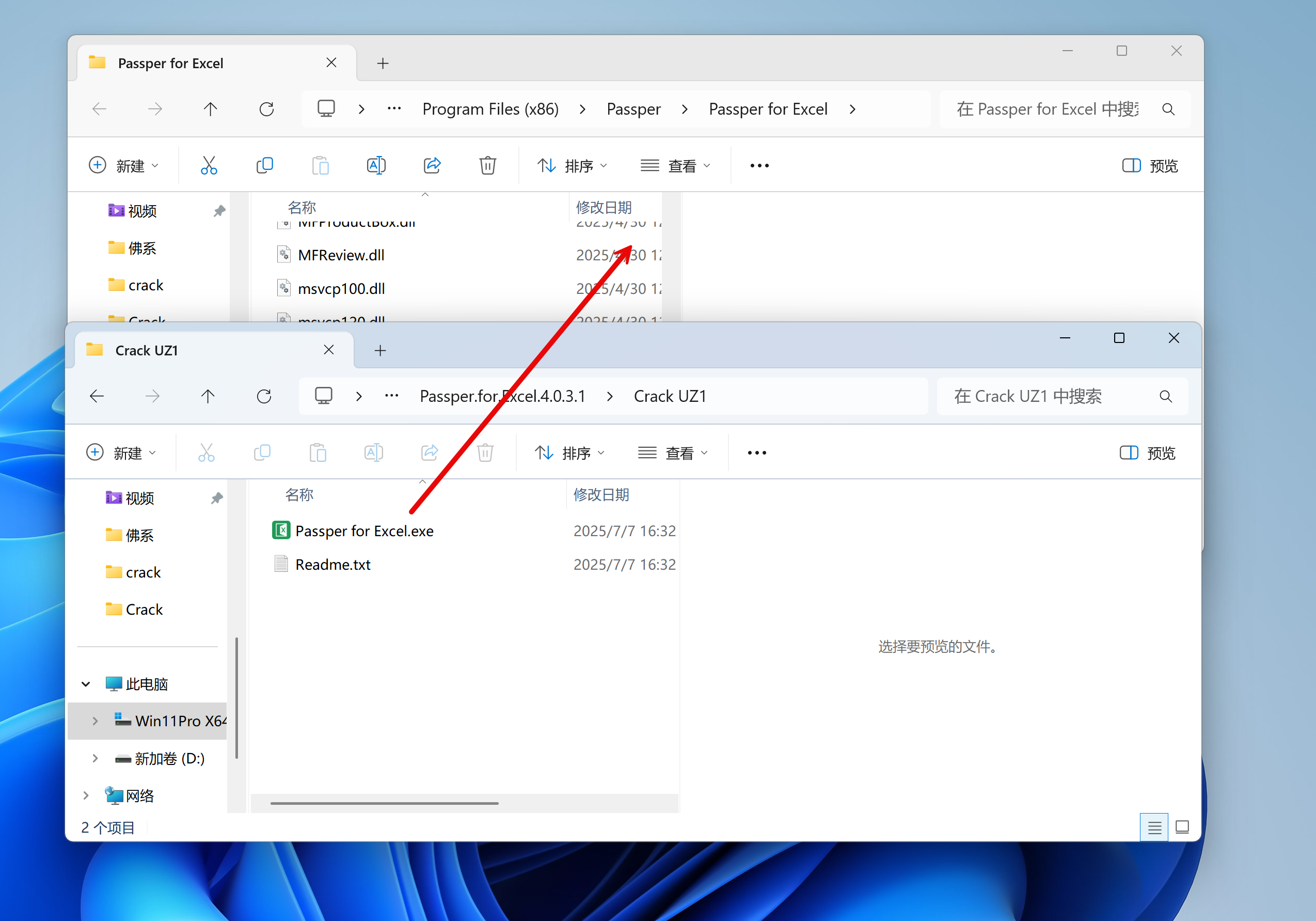Go up one level from Crack UZ1
This screenshot has height=921, width=1316.
pos(208,396)
